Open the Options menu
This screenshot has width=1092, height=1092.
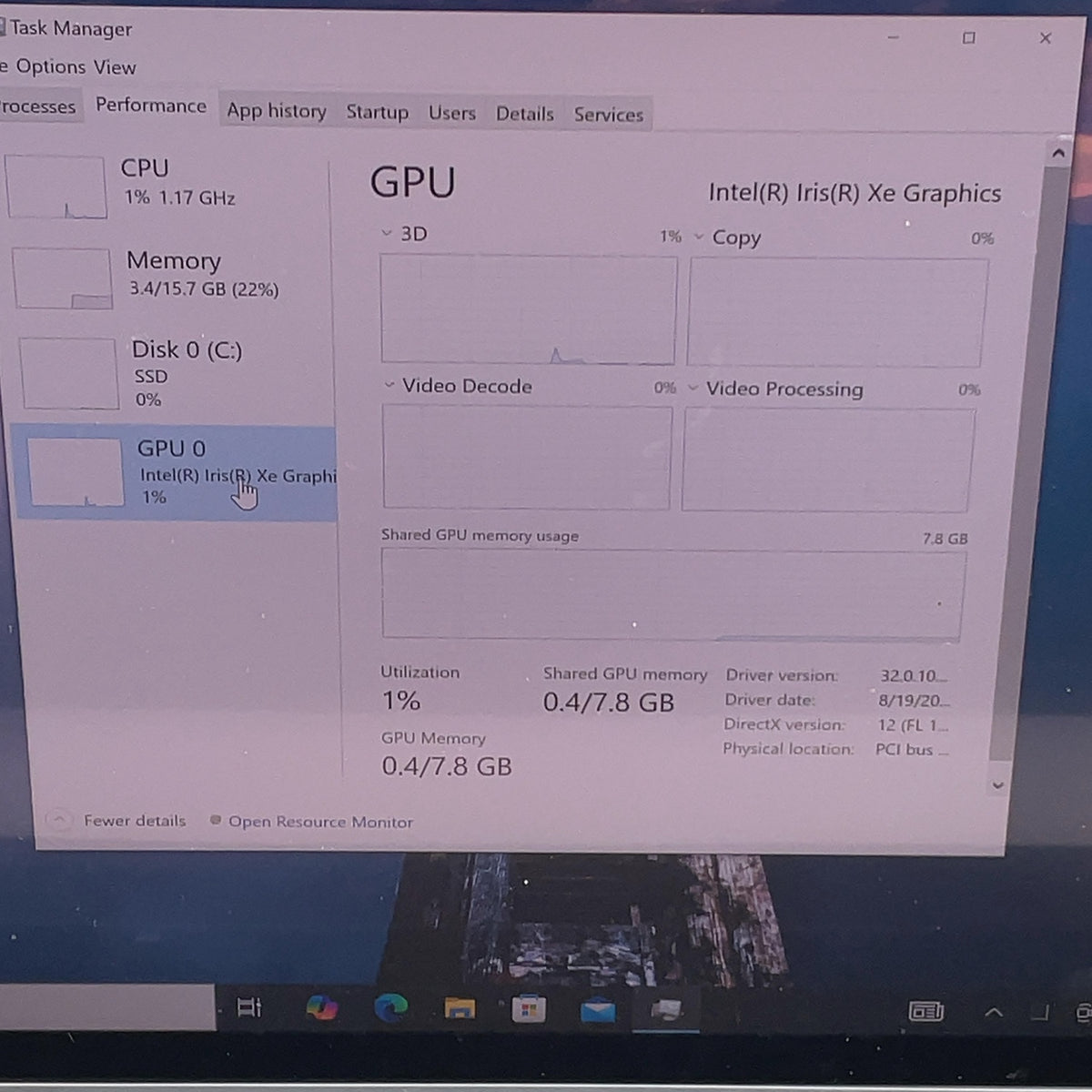click(51, 66)
